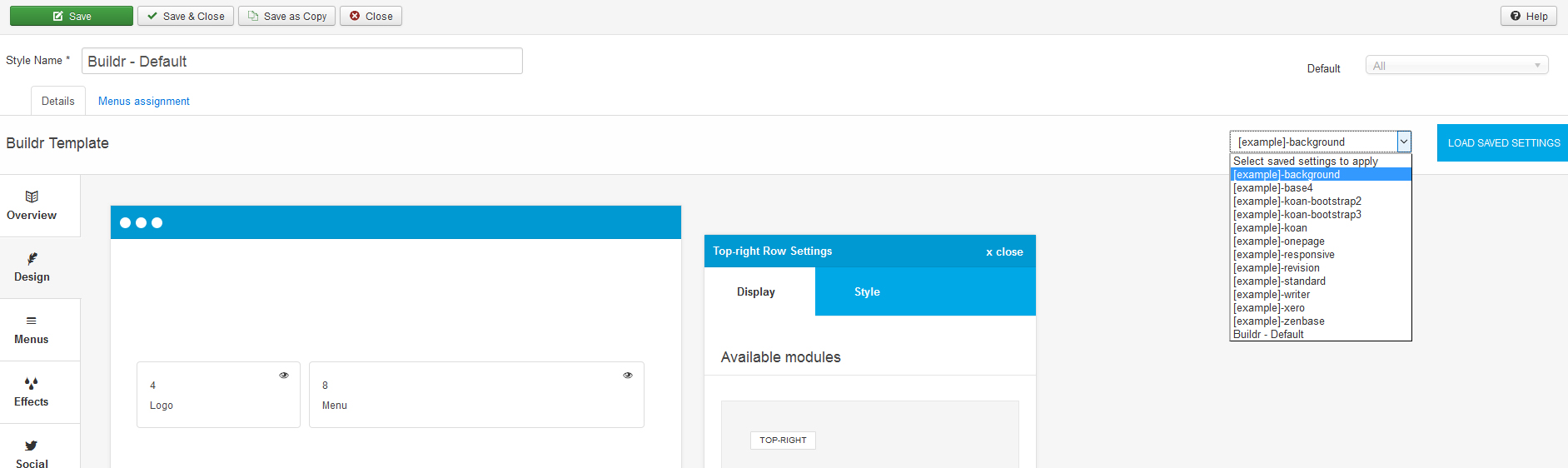Screen dimensions: 1568x468
Task: Switch to the Details tab
Action: pos(58,101)
